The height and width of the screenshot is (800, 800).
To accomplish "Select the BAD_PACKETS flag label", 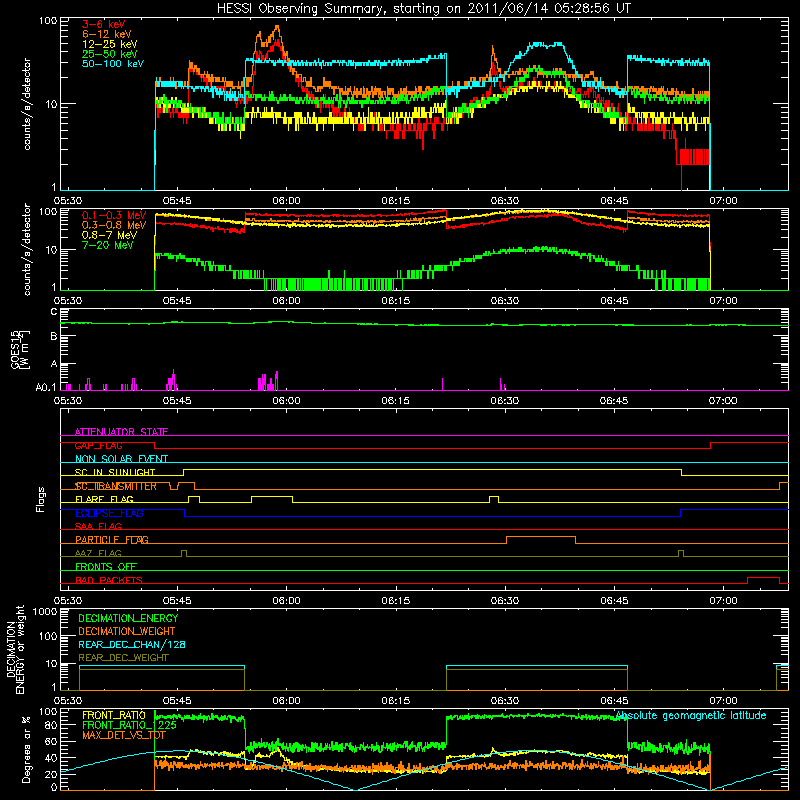I will coord(109,580).
